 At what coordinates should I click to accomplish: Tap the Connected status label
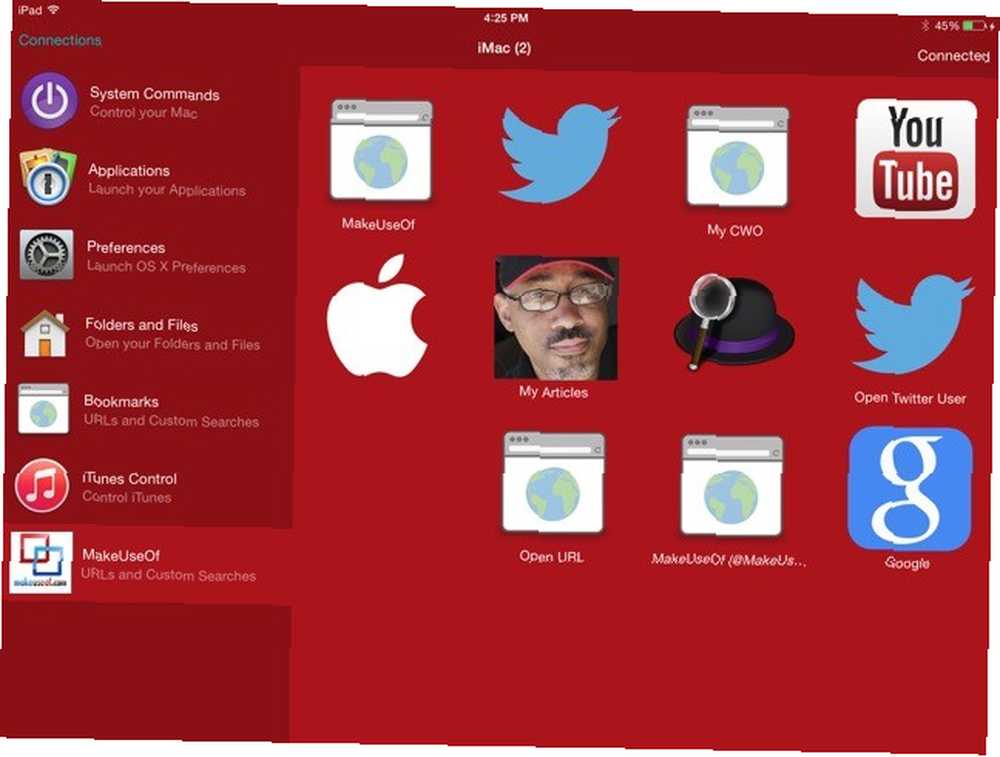click(x=953, y=56)
